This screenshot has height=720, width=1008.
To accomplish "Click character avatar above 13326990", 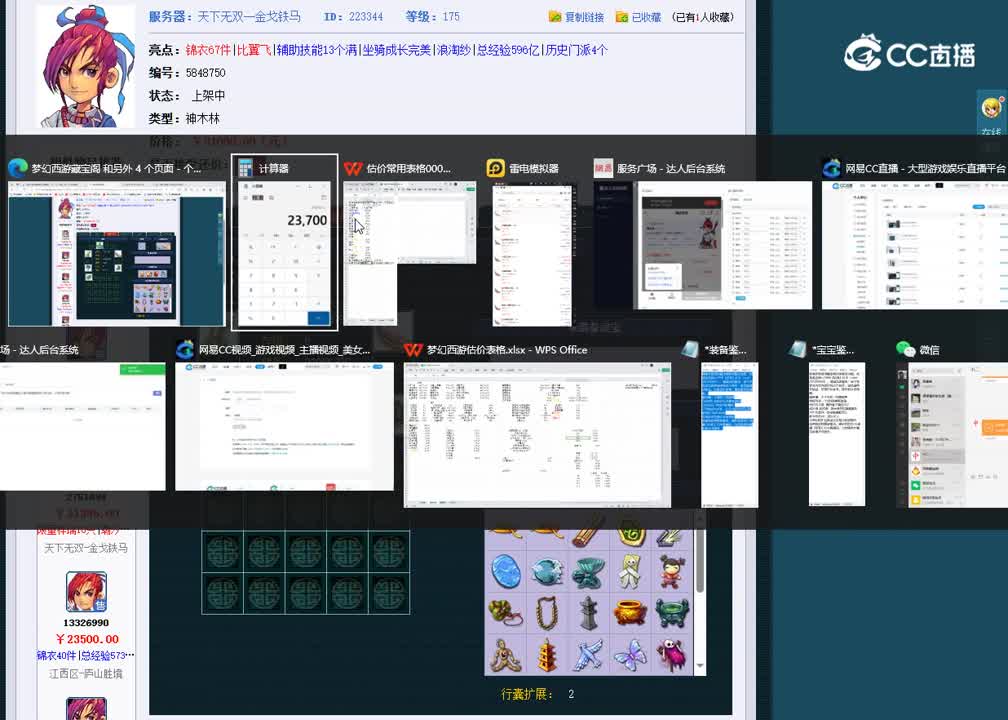I will [x=86, y=591].
